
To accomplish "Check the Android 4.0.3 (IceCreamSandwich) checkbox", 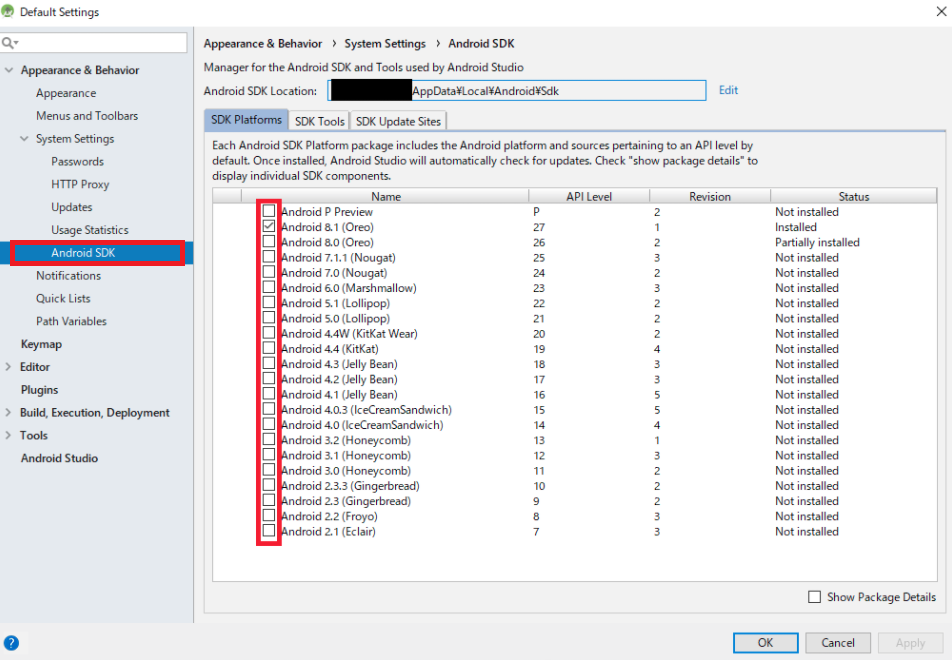I will pyautogui.click(x=269, y=409).
